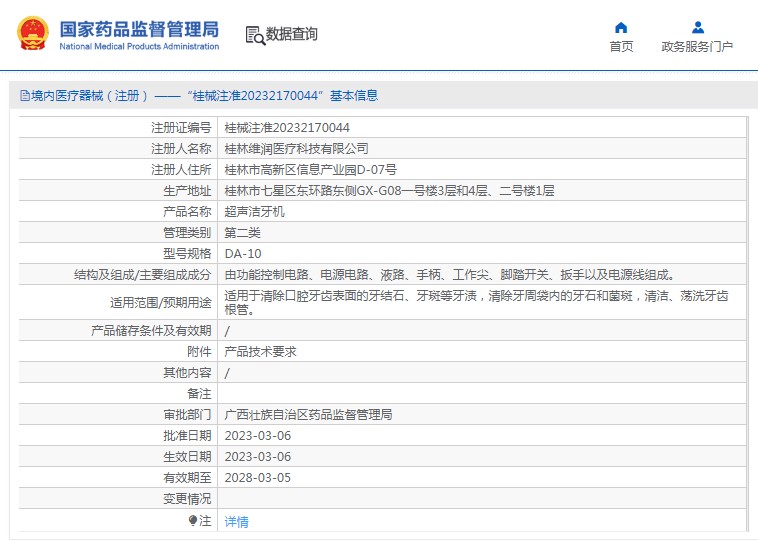Click 型号规格 row label
This screenshot has width=758, height=541.
pos(187,254)
